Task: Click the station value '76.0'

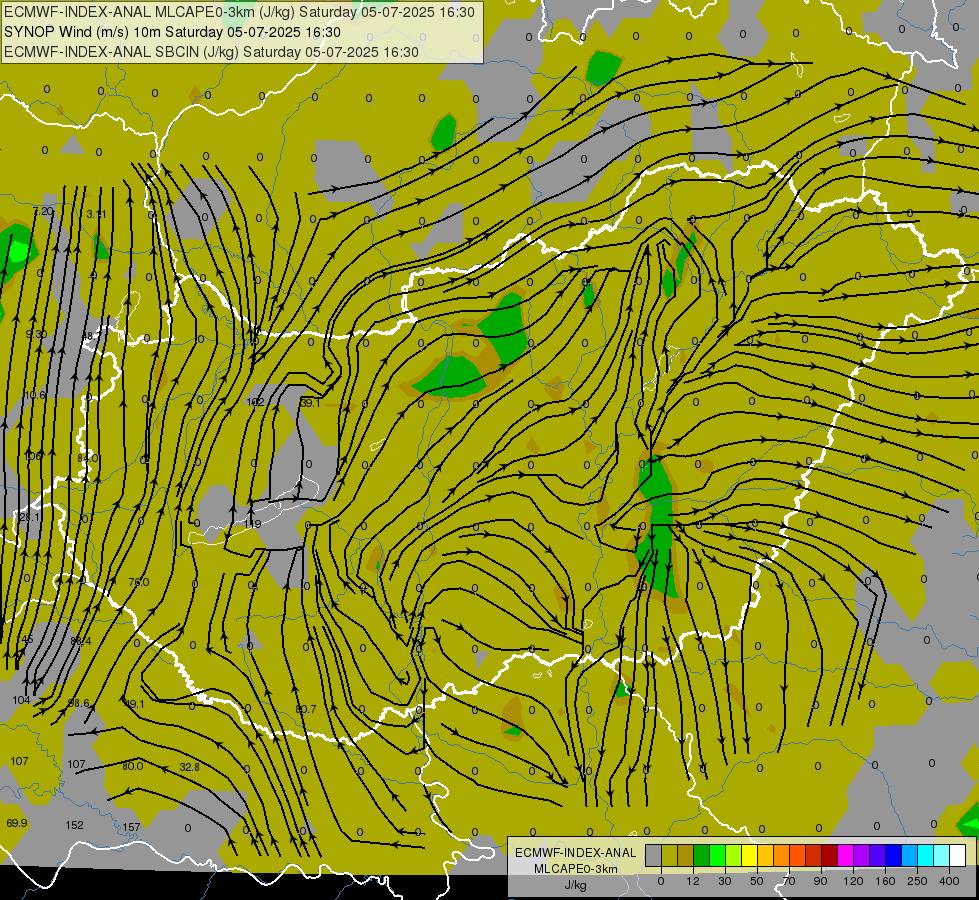Action: click(139, 582)
